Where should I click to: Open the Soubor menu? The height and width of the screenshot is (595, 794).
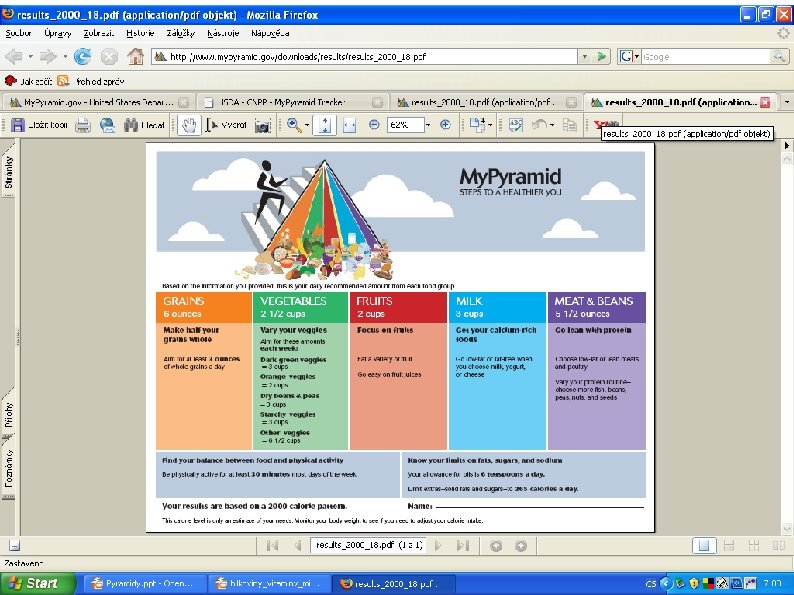click(x=18, y=33)
